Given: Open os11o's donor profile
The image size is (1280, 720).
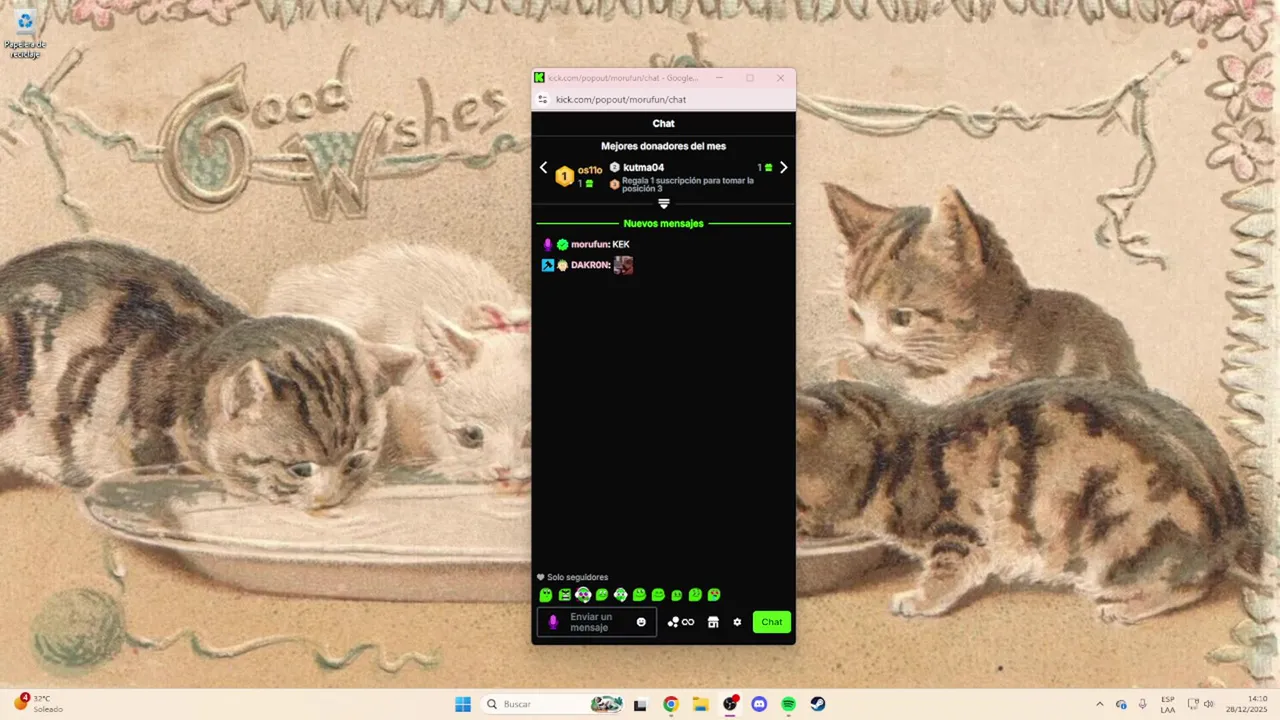Looking at the screenshot, I should [x=590, y=170].
